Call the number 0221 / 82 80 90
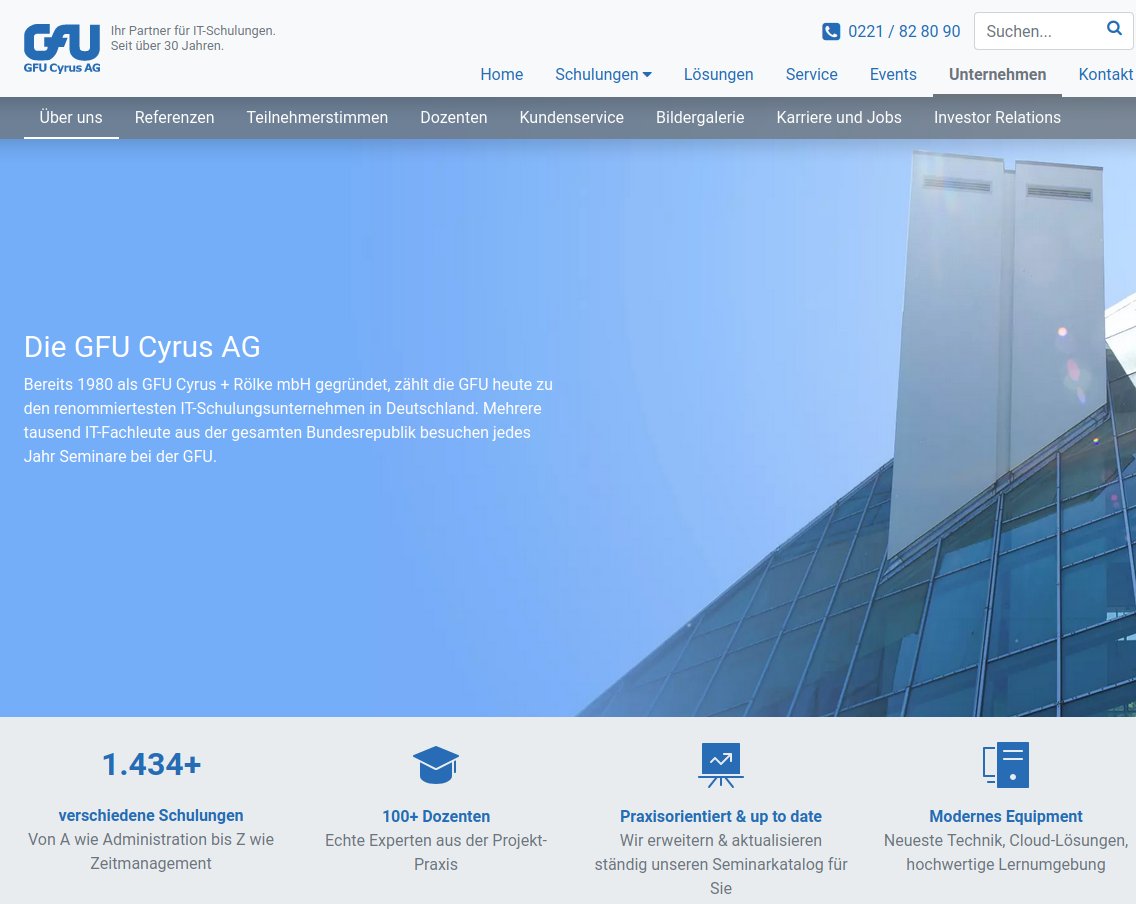The height and width of the screenshot is (904, 1136). 904,32
